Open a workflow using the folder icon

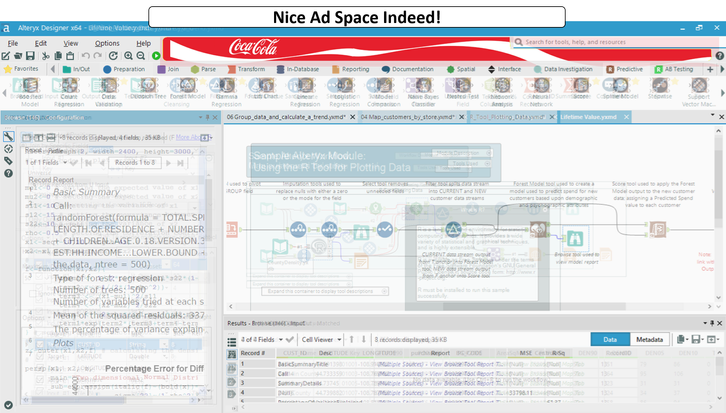click(x=18, y=56)
